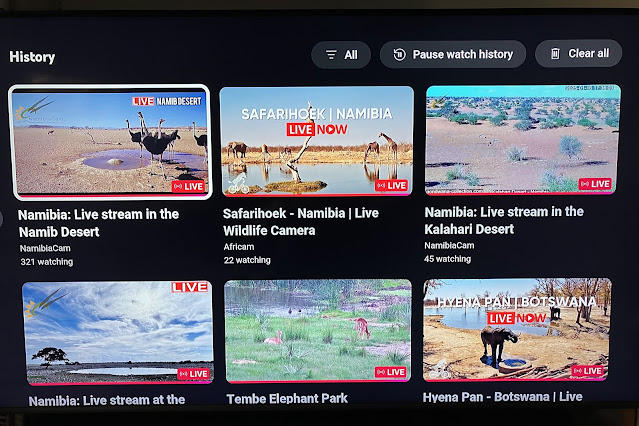Image resolution: width=639 pixels, height=426 pixels.
Task: Open the Tembe Elephant Park thumbnail
Action: 318,331
